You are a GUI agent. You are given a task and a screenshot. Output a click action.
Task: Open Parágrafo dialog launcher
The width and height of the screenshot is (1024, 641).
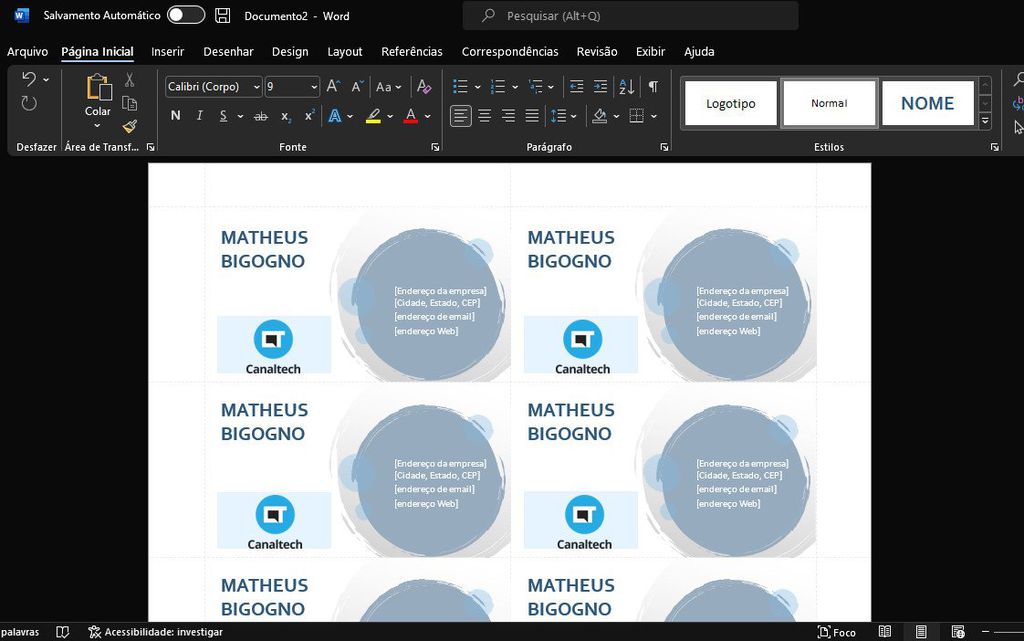(x=664, y=147)
